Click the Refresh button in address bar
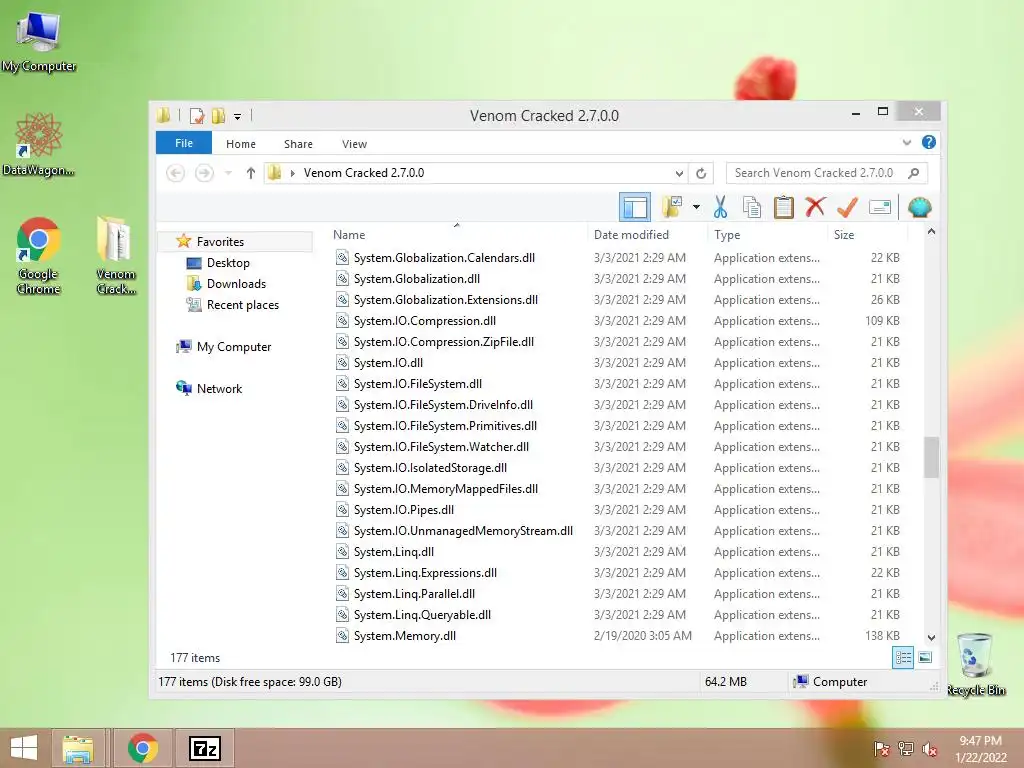1024x768 pixels. (x=701, y=173)
